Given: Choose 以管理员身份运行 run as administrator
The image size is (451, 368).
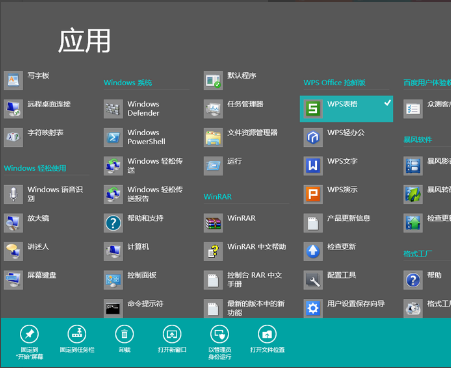Looking at the screenshot, I should (x=220, y=342).
